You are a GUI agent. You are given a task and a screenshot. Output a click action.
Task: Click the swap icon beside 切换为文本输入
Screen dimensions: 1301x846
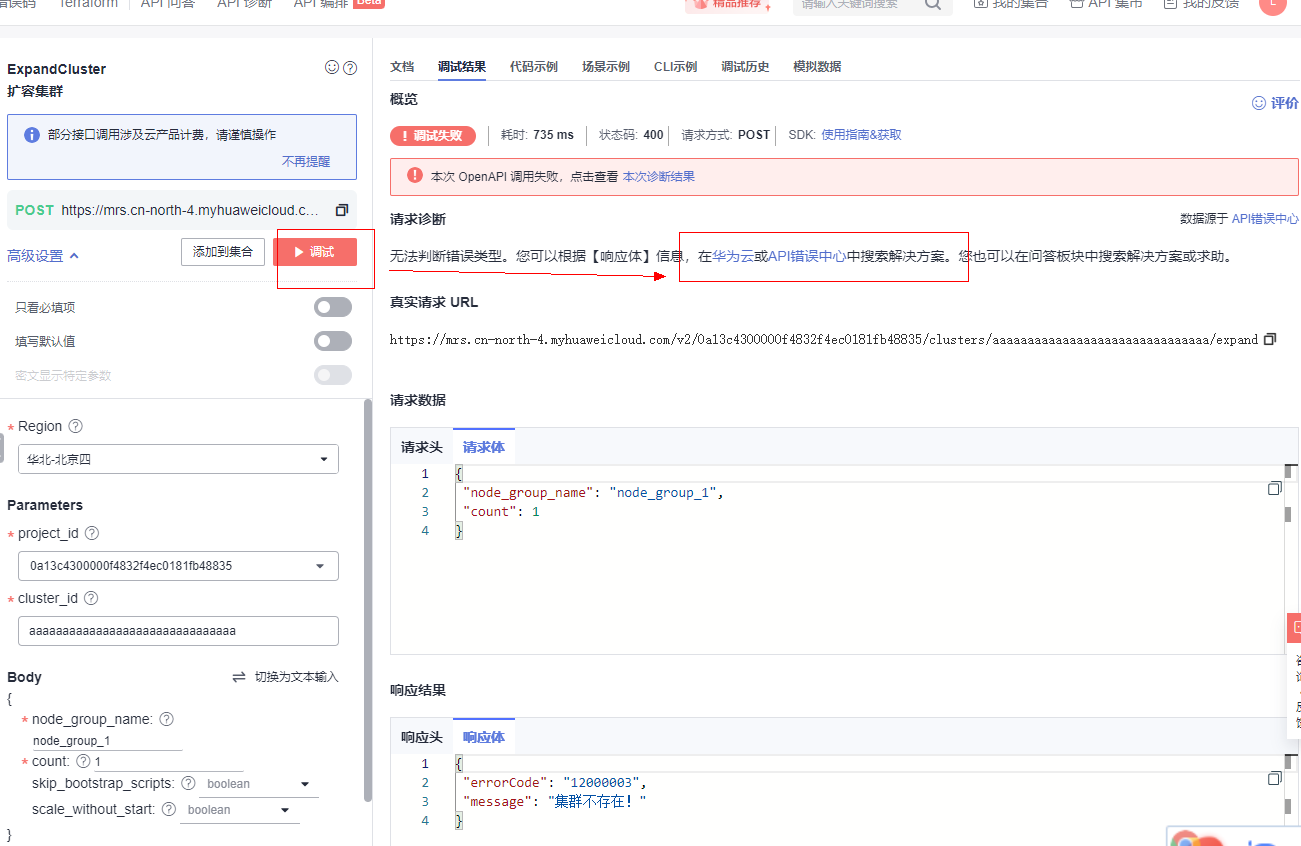[x=239, y=677]
